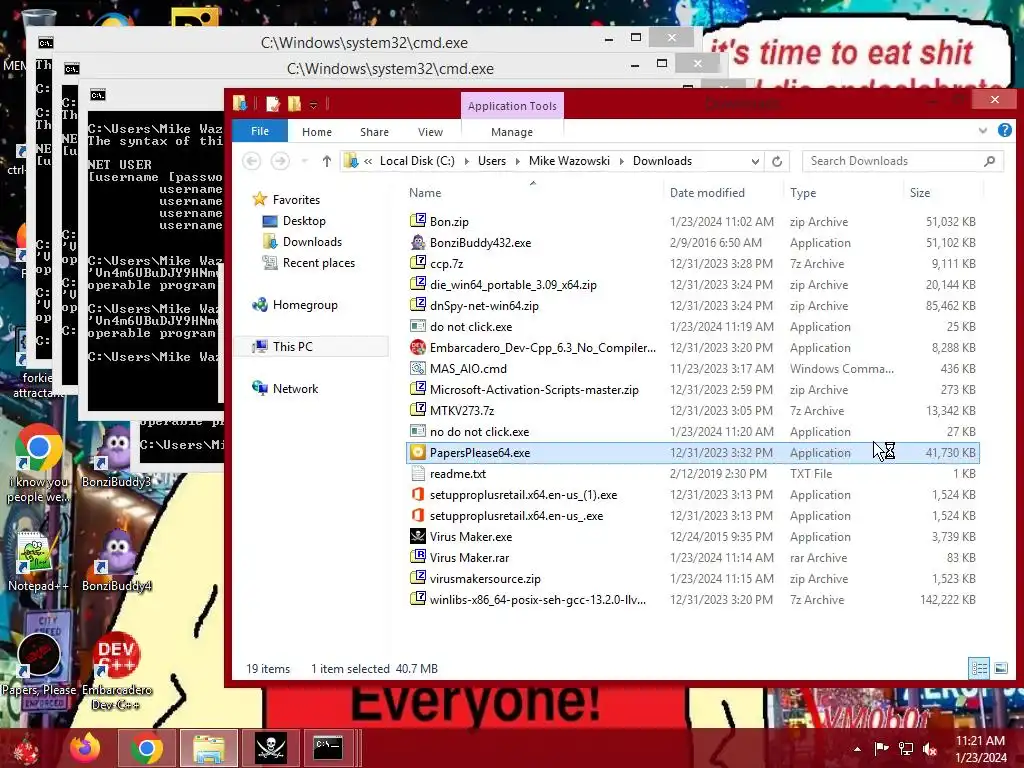Open Notepad++ desktop shortcut
The height and width of the screenshot is (768, 1024).
(38, 561)
